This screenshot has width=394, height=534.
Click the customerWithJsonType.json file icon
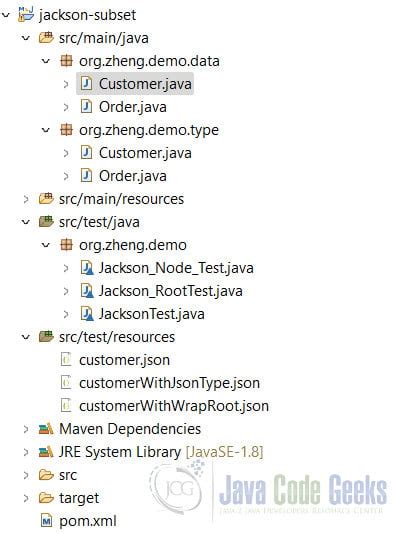66,383
